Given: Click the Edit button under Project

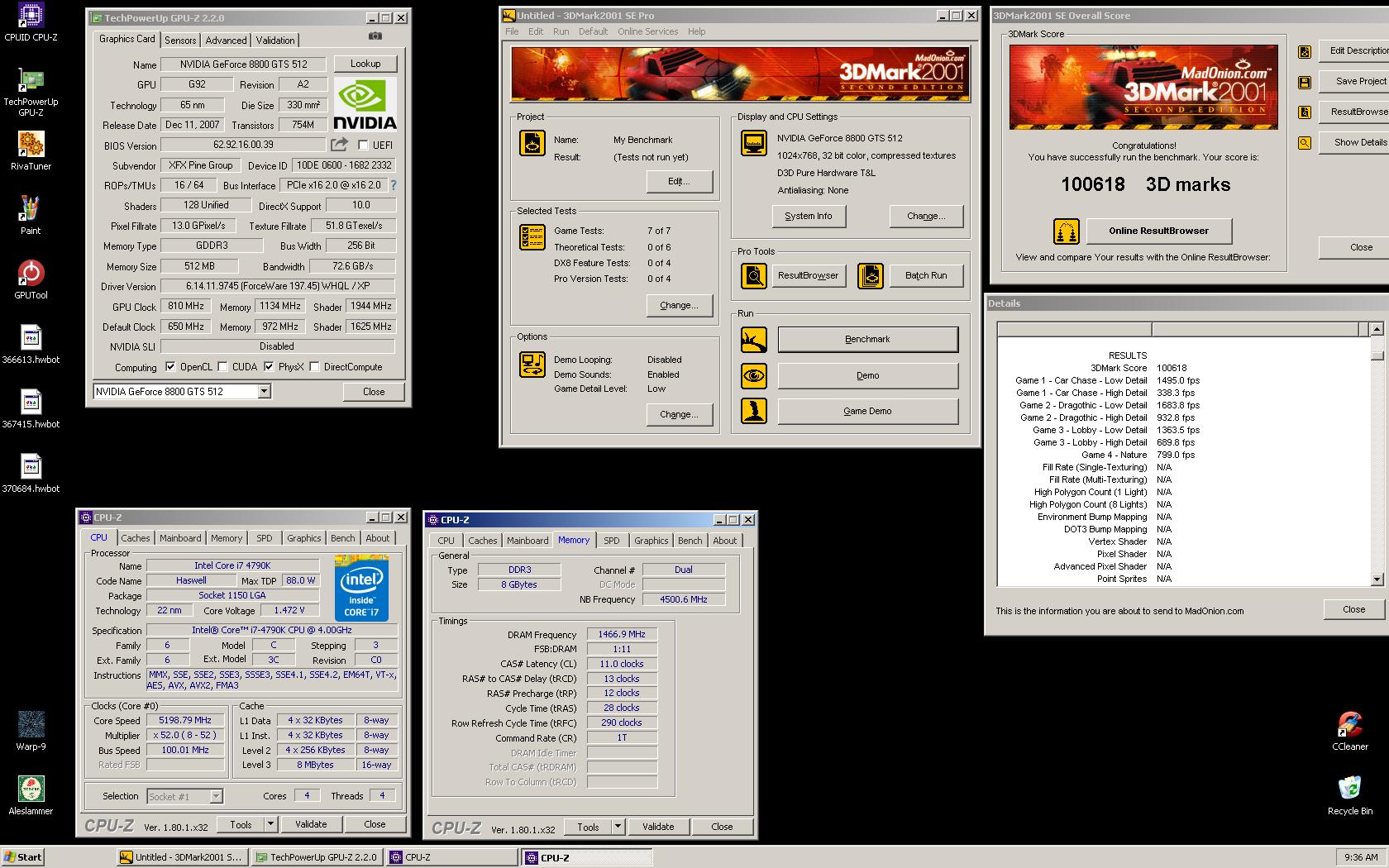Looking at the screenshot, I should point(679,181).
